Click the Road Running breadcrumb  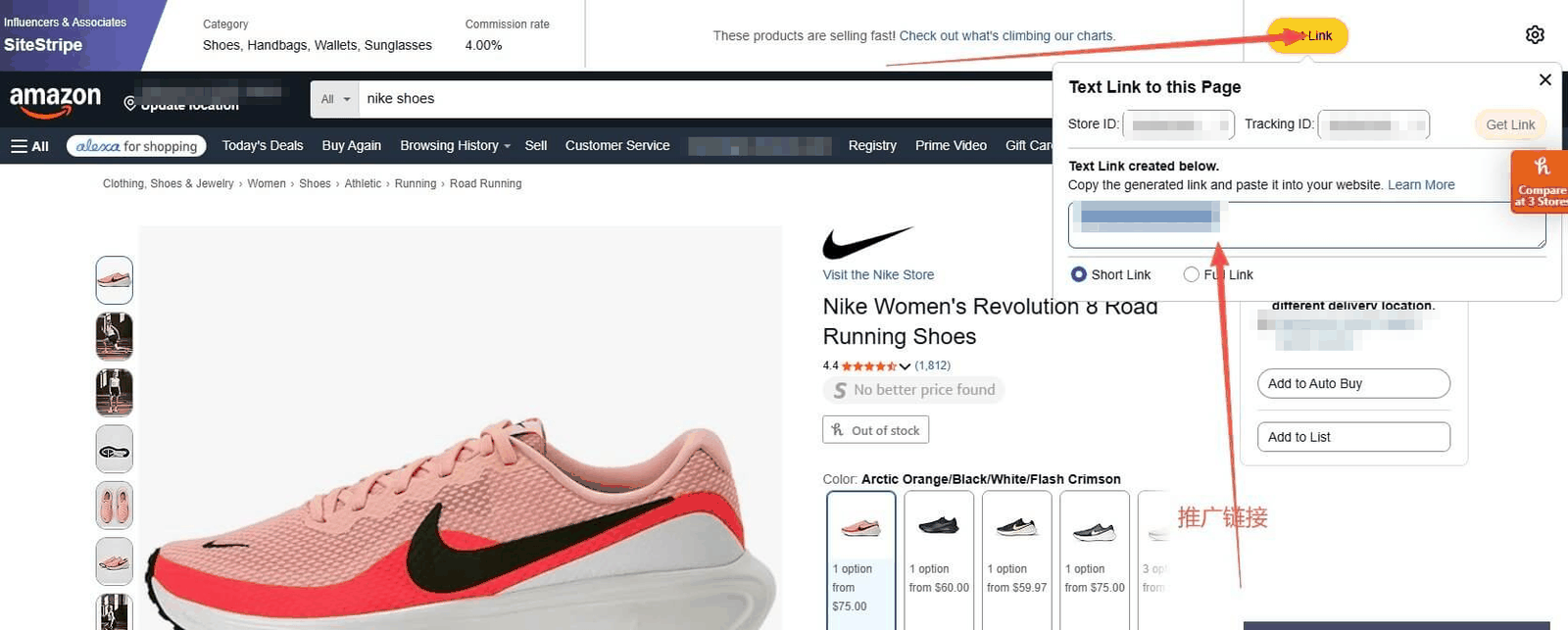485,183
